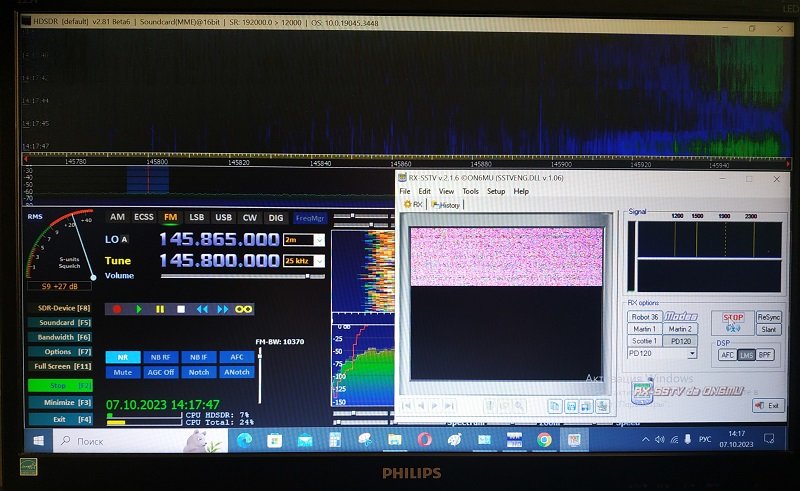Open File Explorer from the taskbar
The width and height of the screenshot is (800, 491).
394,440
